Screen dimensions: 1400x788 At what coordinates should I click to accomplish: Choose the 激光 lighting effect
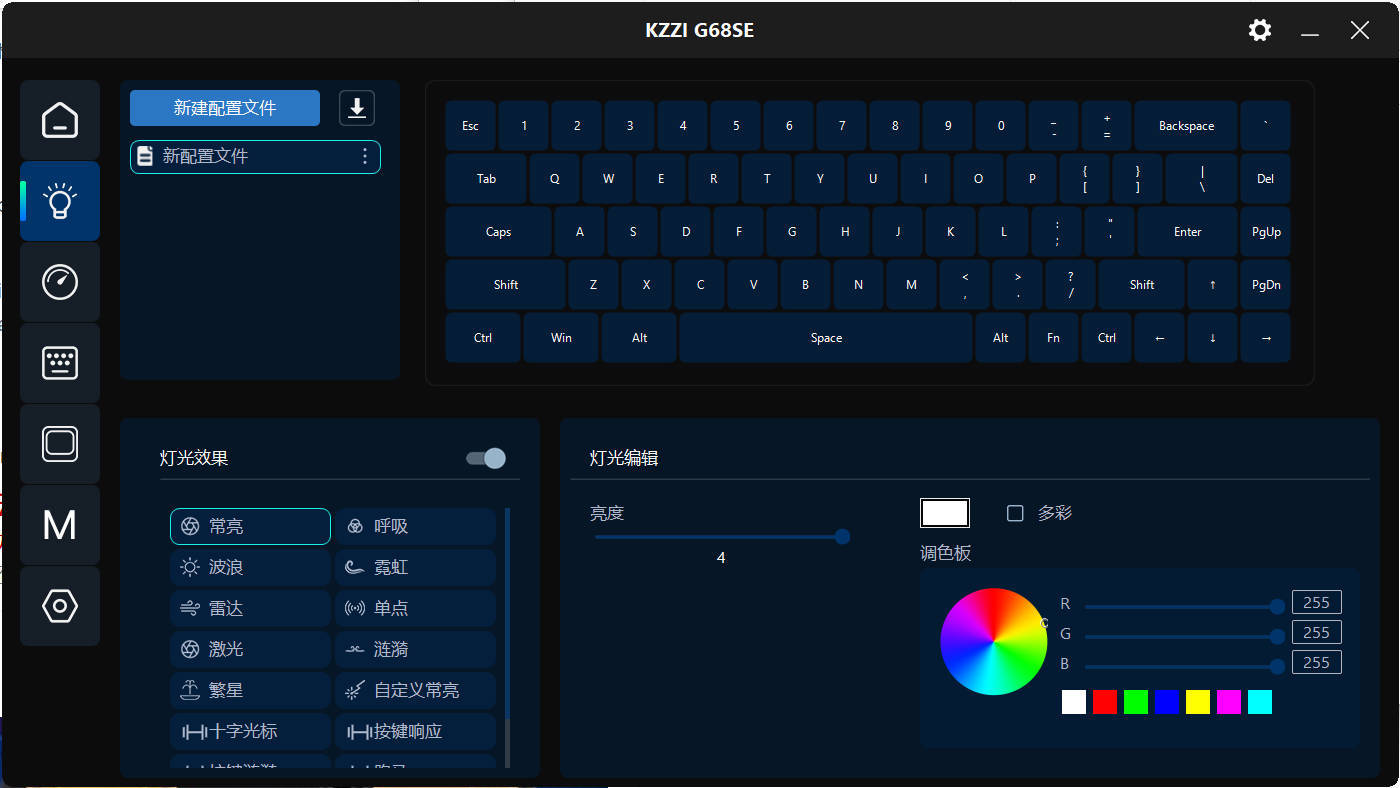click(250, 650)
